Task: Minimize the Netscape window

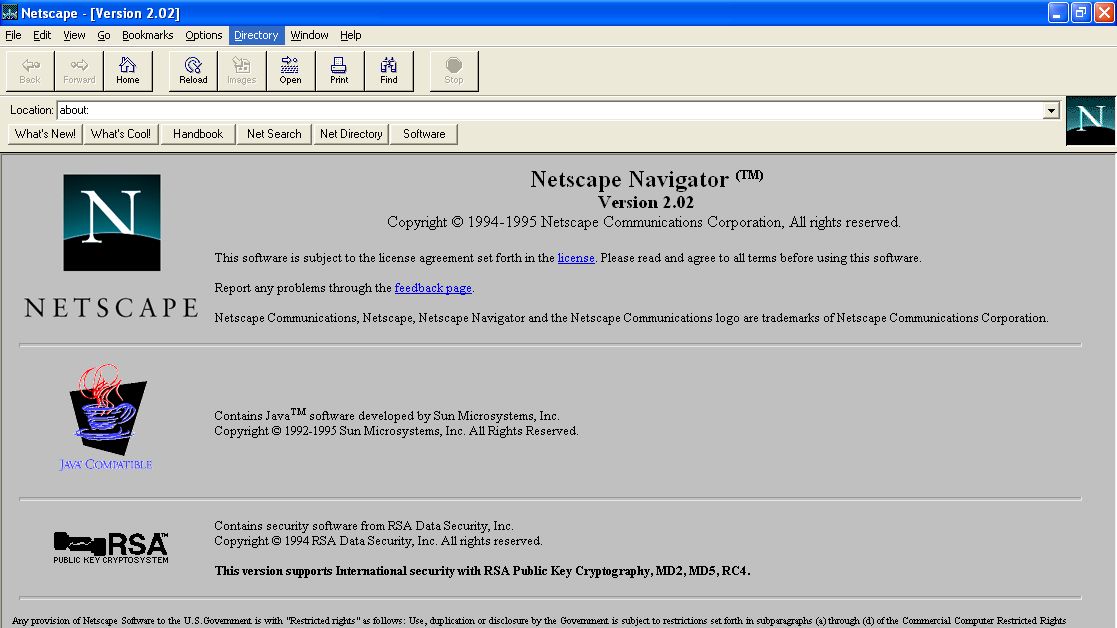Action: pos(1058,13)
